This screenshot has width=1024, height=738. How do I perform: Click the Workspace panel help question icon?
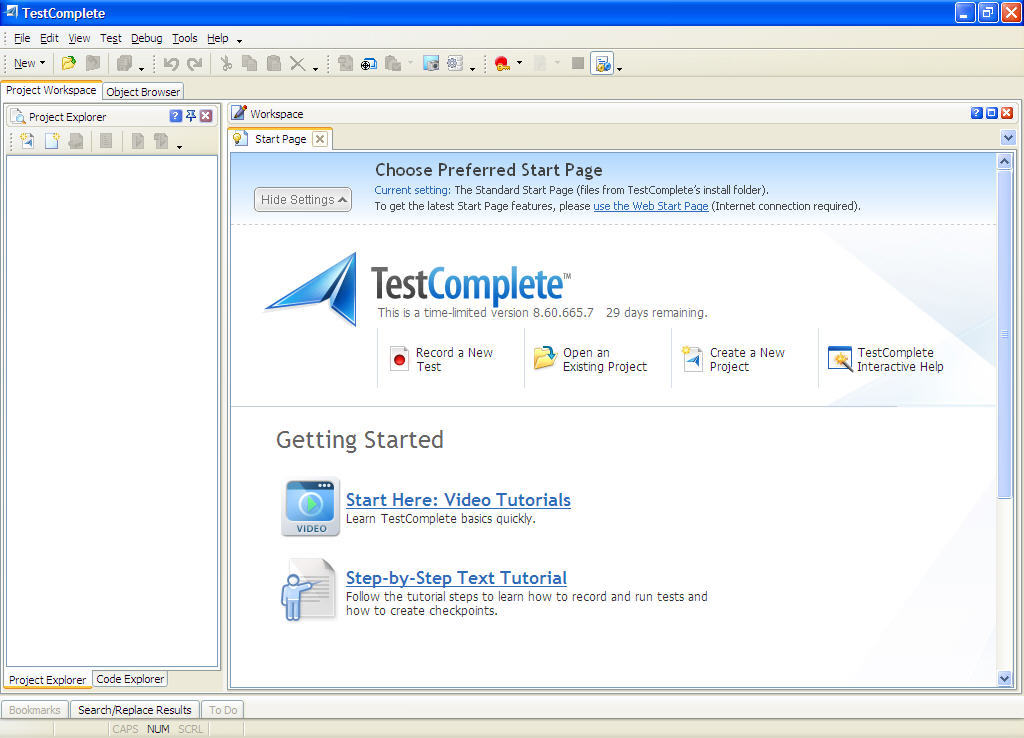click(x=976, y=113)
